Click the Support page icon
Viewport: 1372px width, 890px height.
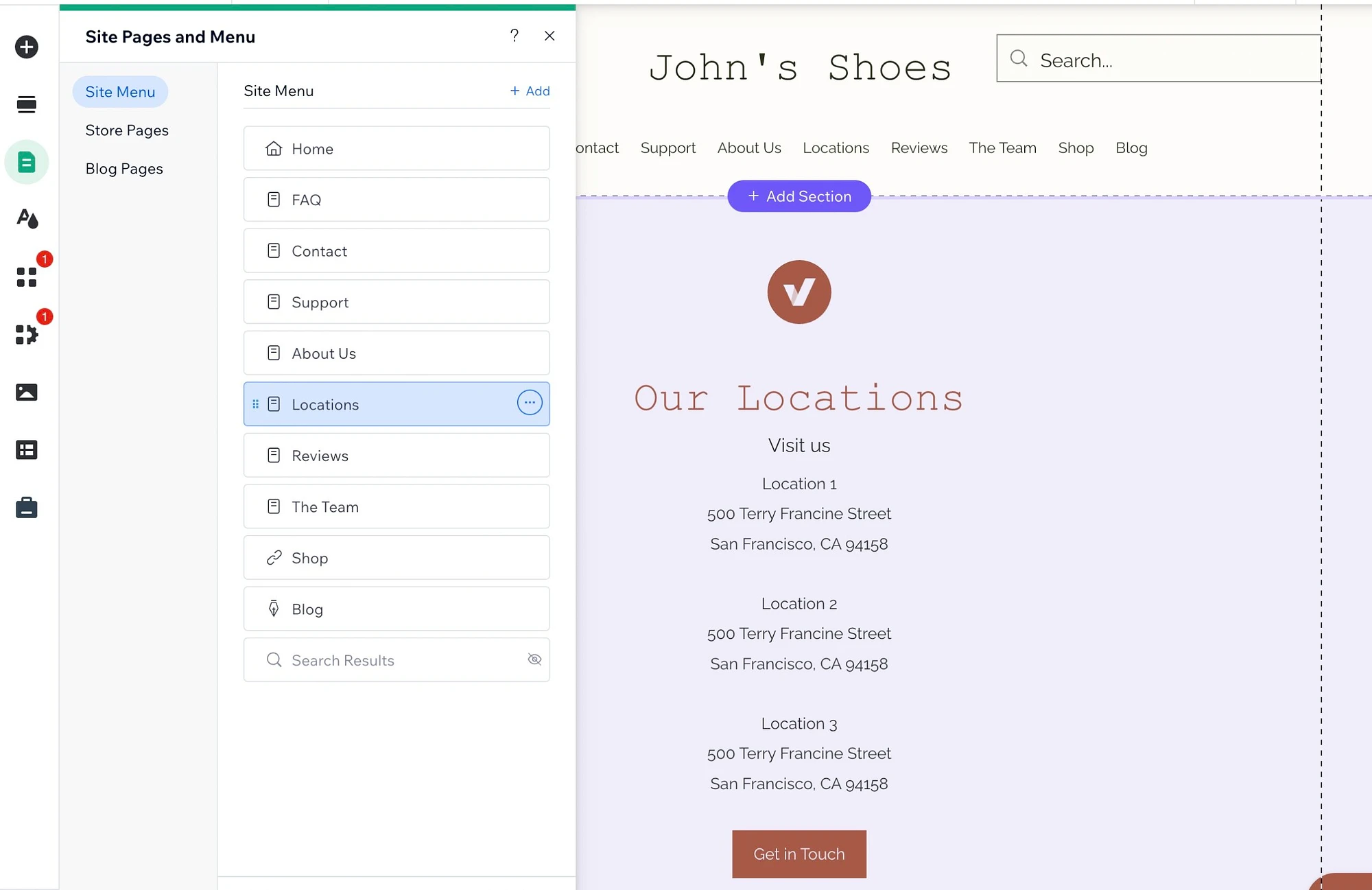click(x=273, y=300)
